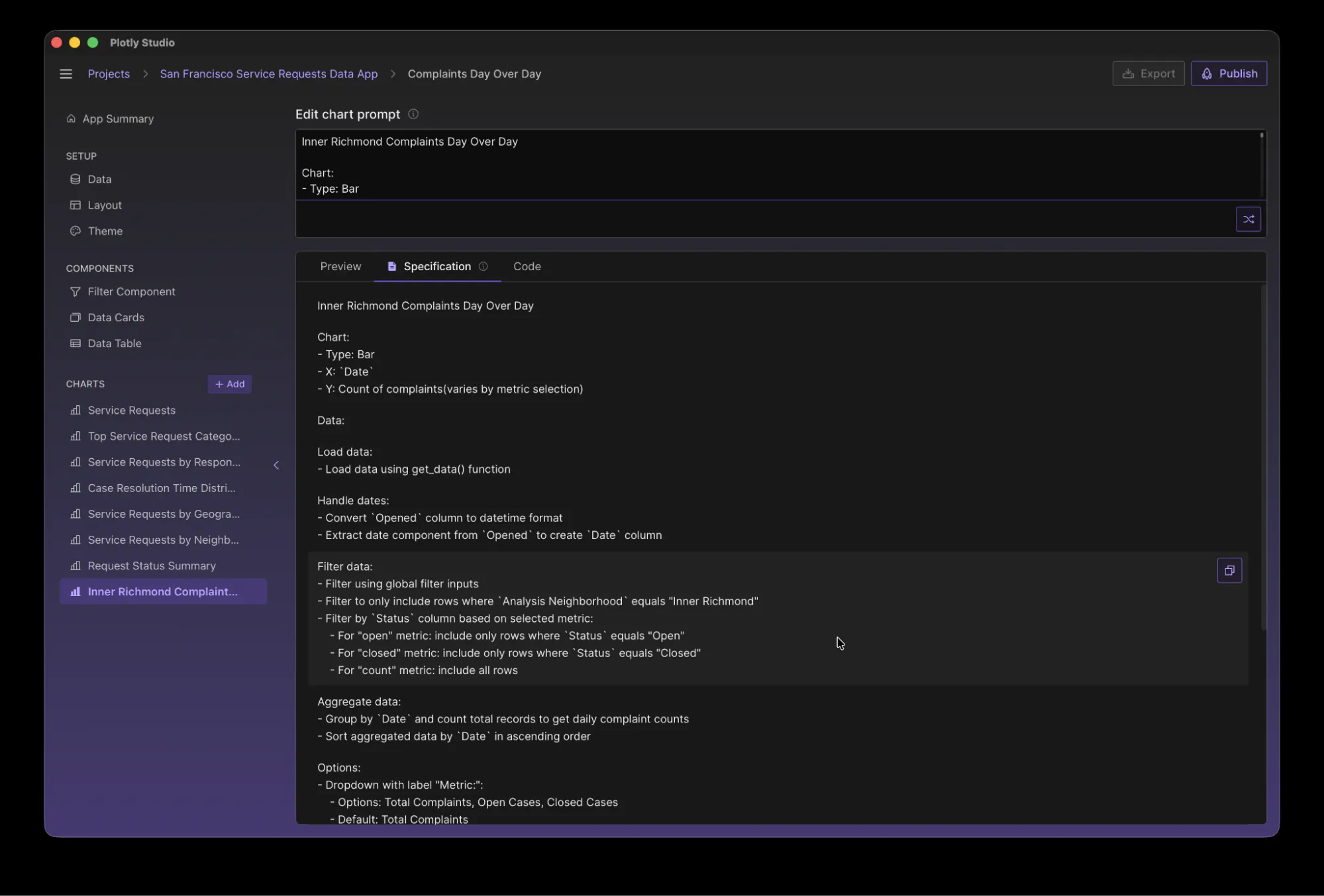Collapse sidebar with the left chevron

276,465
